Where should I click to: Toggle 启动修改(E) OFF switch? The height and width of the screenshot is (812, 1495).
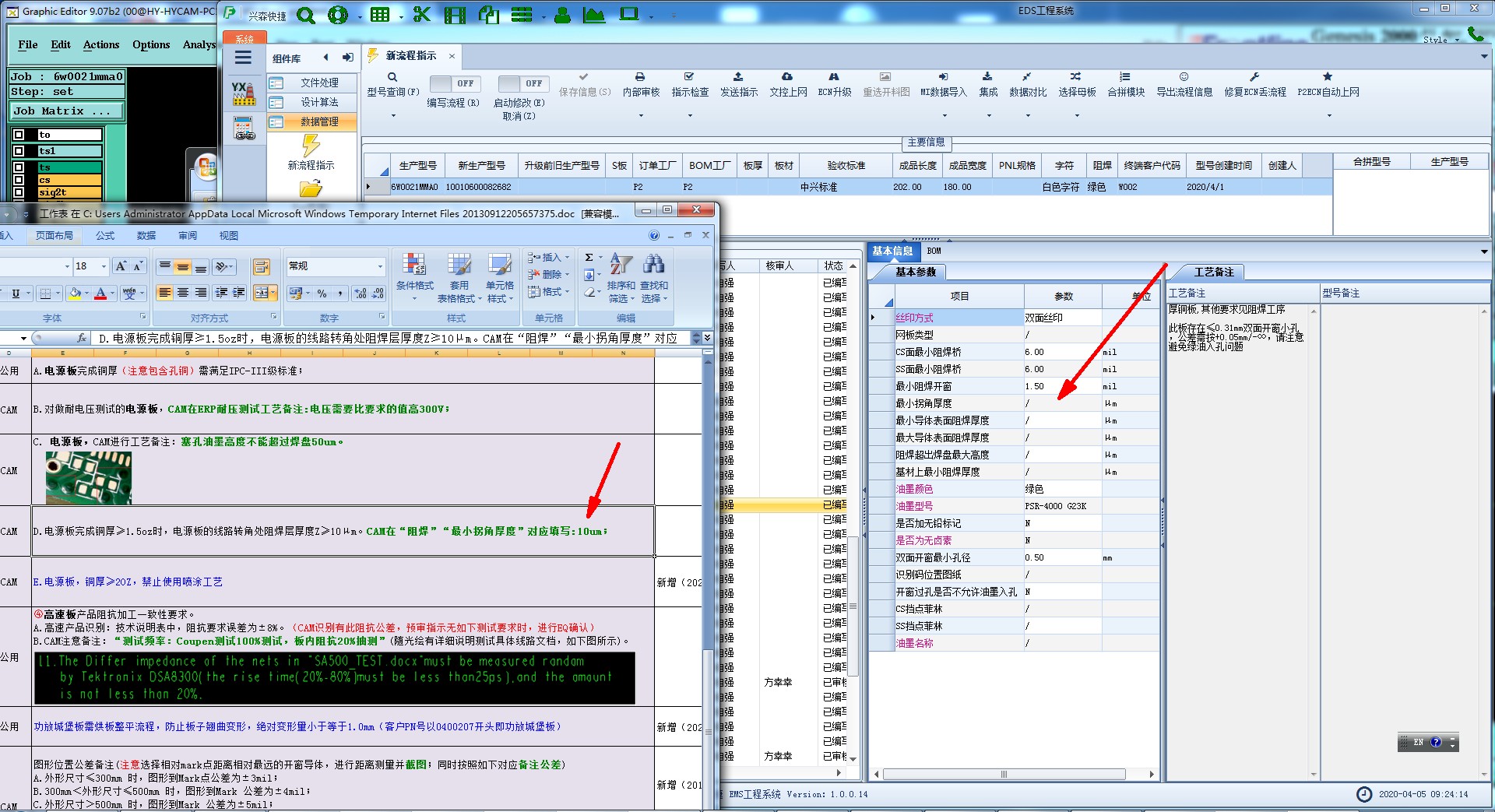coord(523,83)
